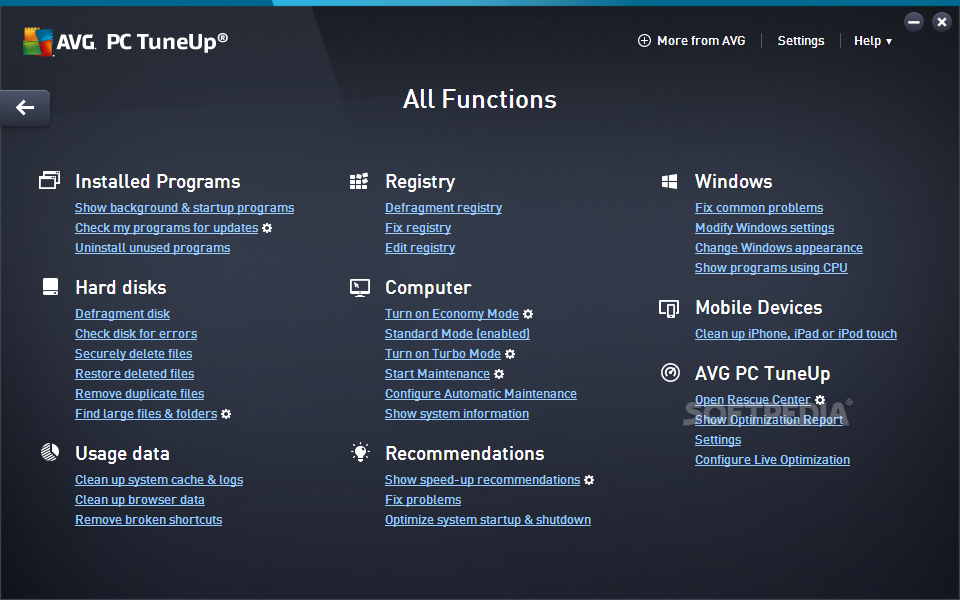The height and width of the screenshot is (600, 960).
Task: Click the Windows logo section icon
Action: pos(669,181)
